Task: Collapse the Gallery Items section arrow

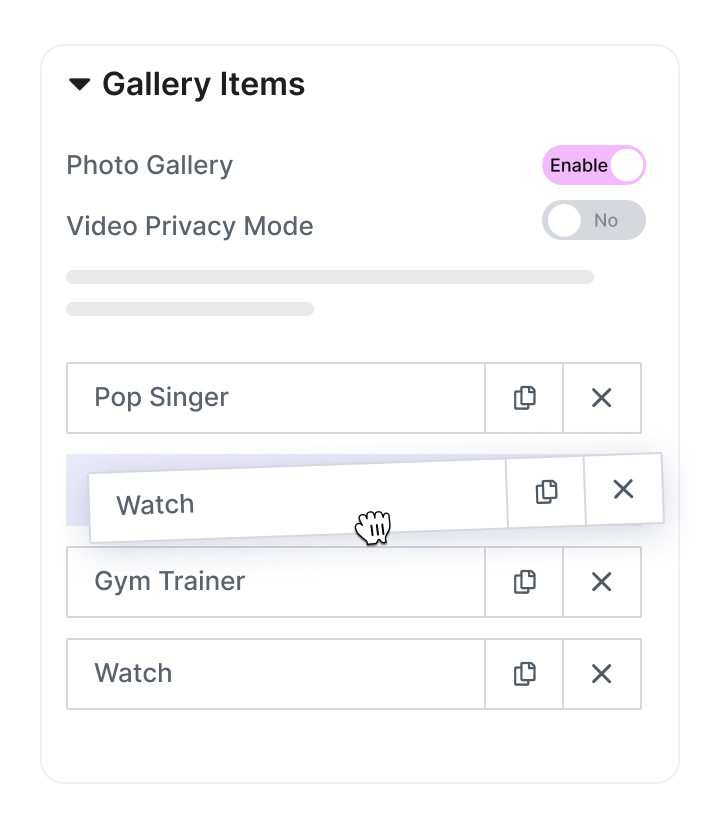Action: pyautogui.click(x=80, y=85)
